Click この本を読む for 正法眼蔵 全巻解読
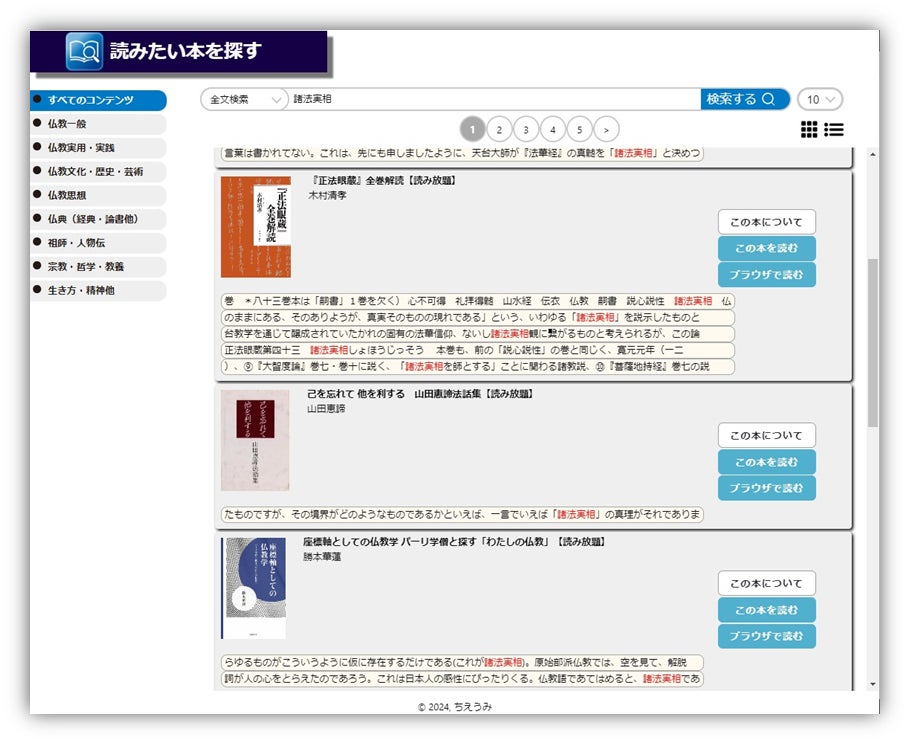The width and height of the screenshot is (910, 744). 767,248
